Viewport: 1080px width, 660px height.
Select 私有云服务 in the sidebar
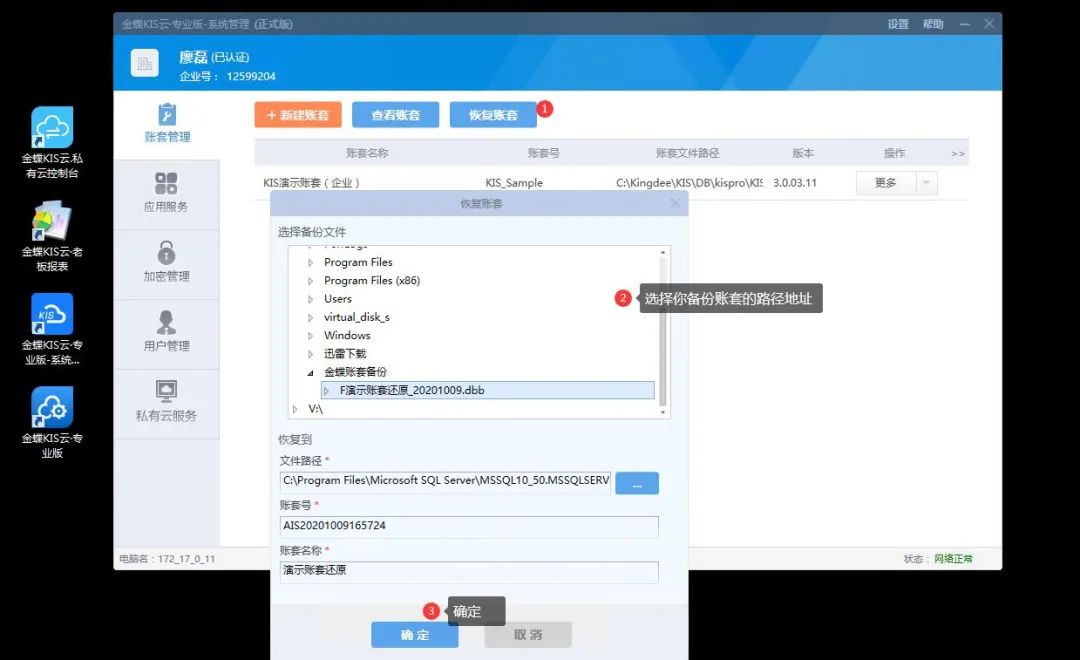[167, 402]
